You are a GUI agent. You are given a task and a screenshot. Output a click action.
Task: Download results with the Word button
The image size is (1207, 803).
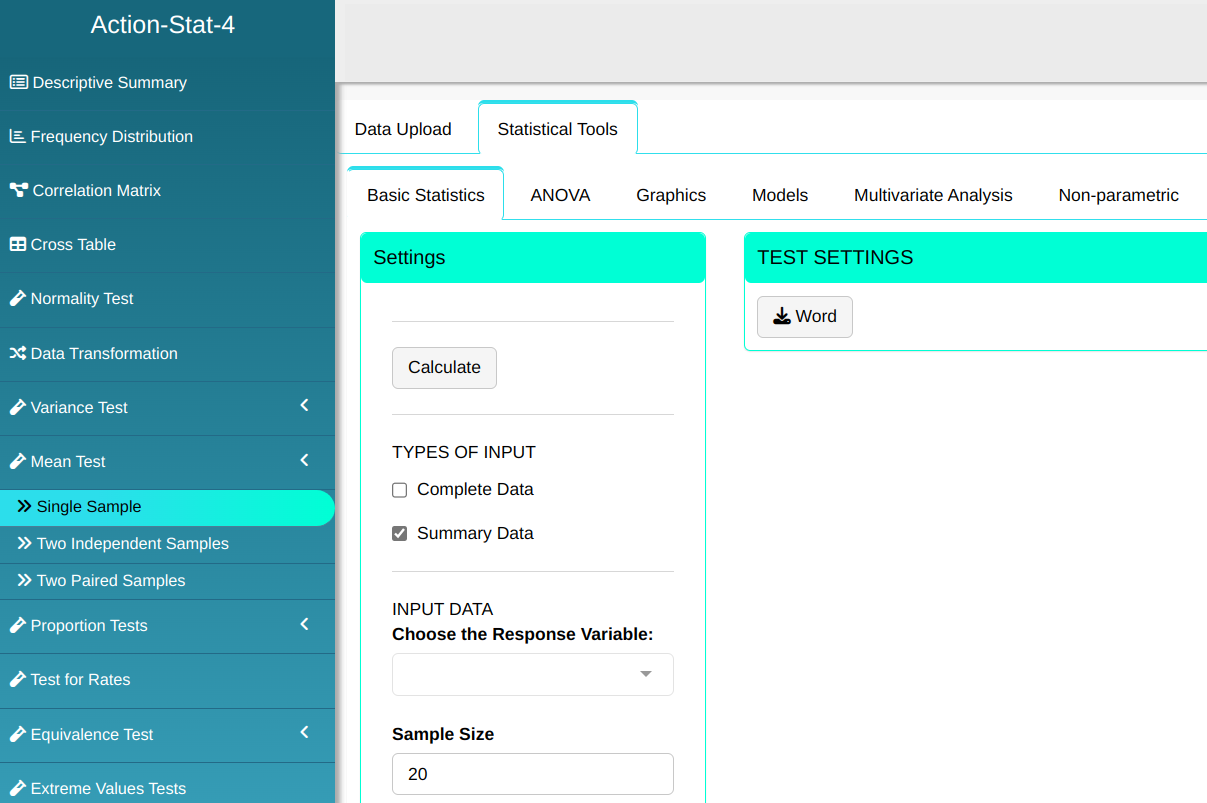click(804, 317)
